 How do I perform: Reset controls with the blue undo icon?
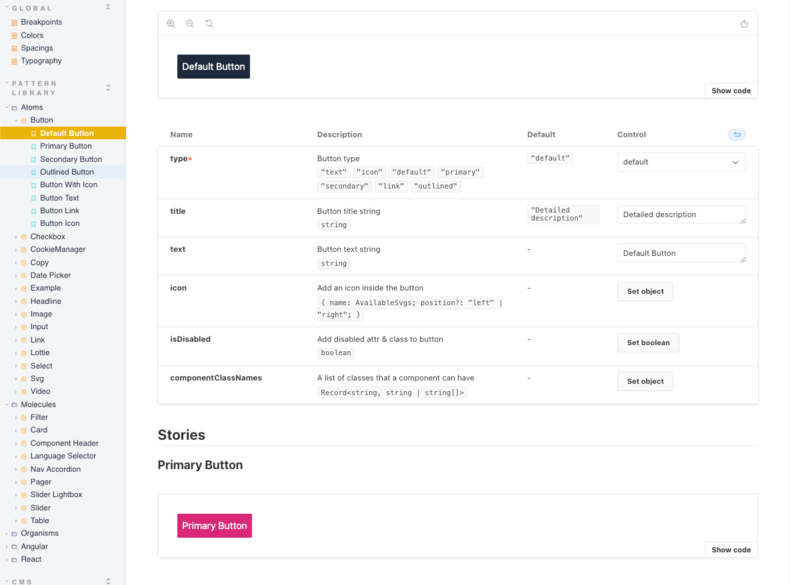click(x=737, y=134)
